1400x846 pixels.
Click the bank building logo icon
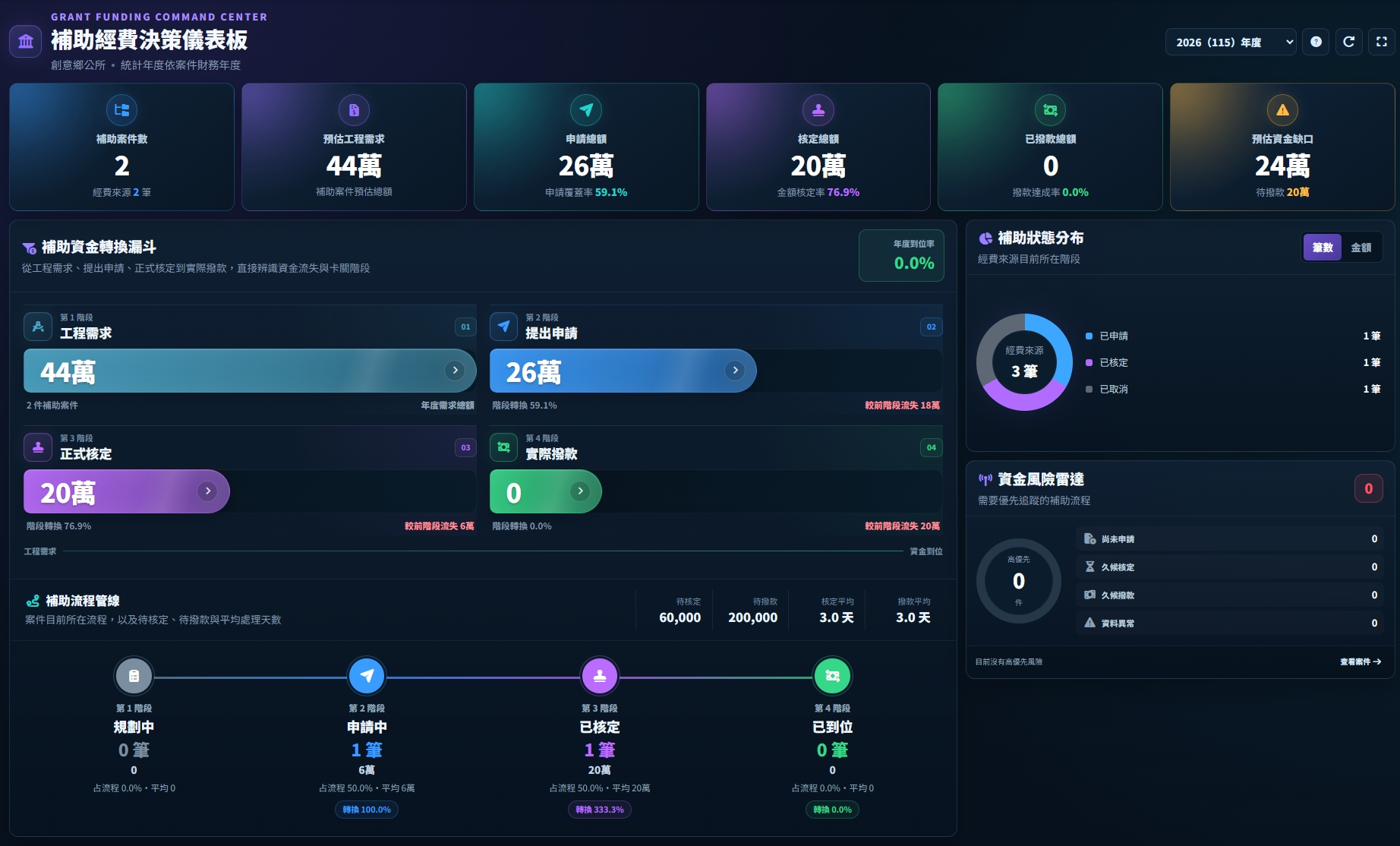tap(26, 41)
